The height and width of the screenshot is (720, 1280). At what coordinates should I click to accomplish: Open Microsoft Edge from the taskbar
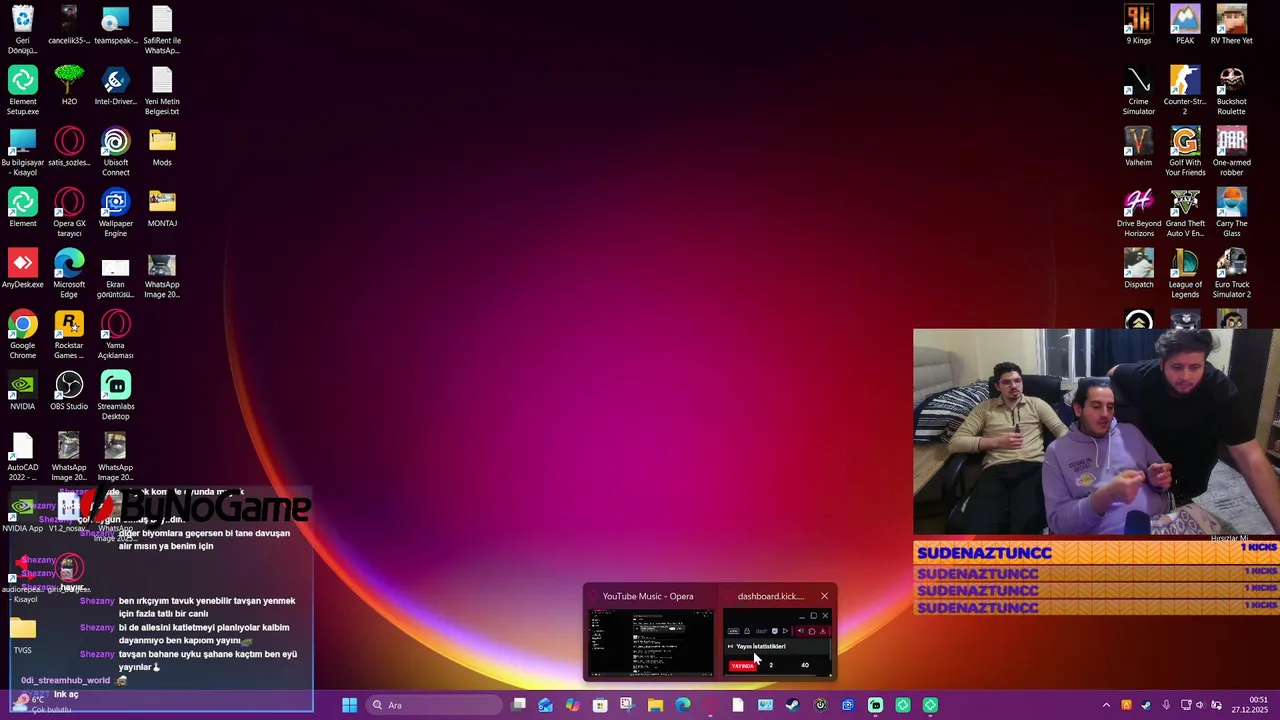click(683, 705)
